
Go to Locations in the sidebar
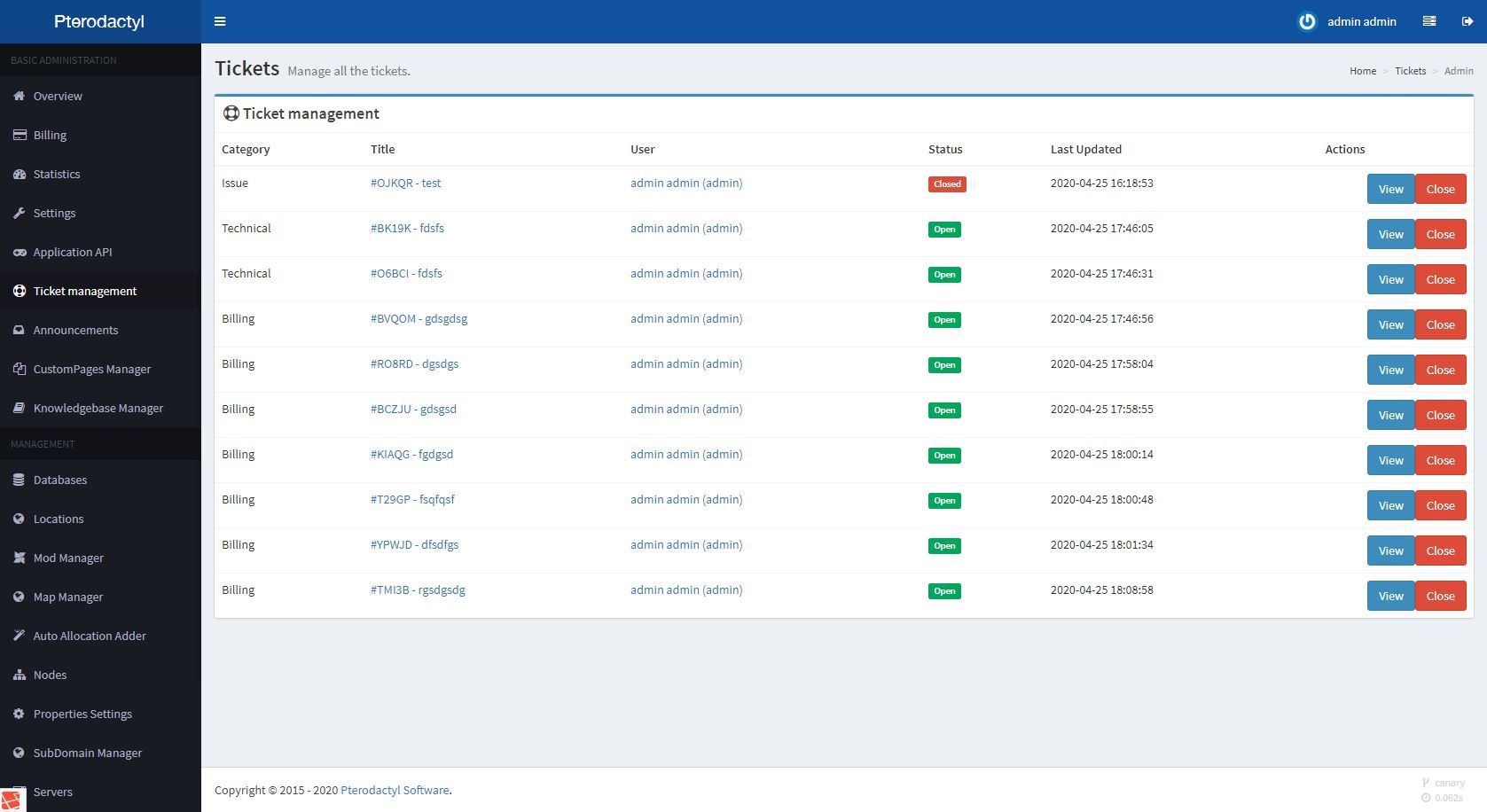59,519
